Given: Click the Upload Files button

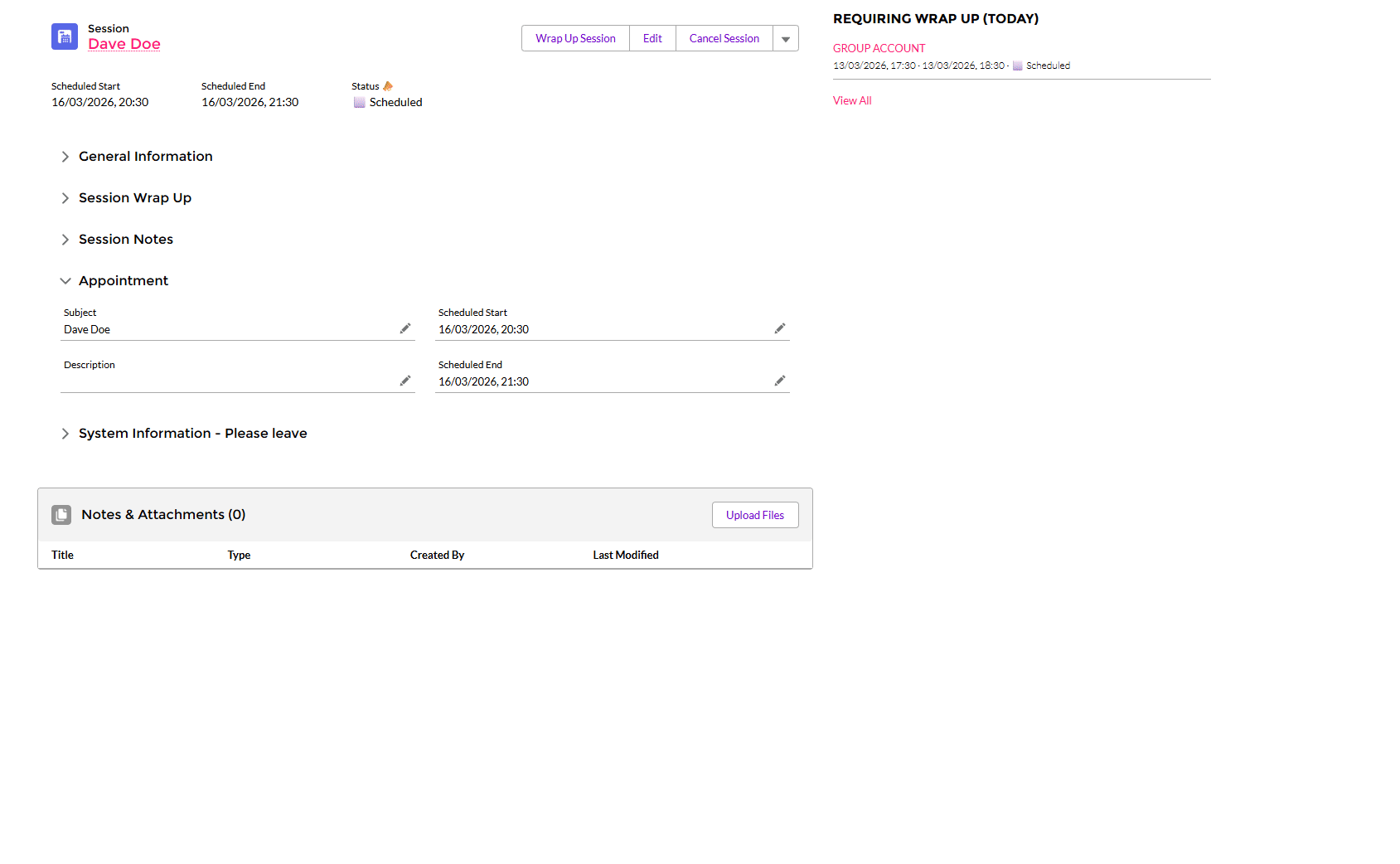Looking at the screenshot, I should pos(755,515).
